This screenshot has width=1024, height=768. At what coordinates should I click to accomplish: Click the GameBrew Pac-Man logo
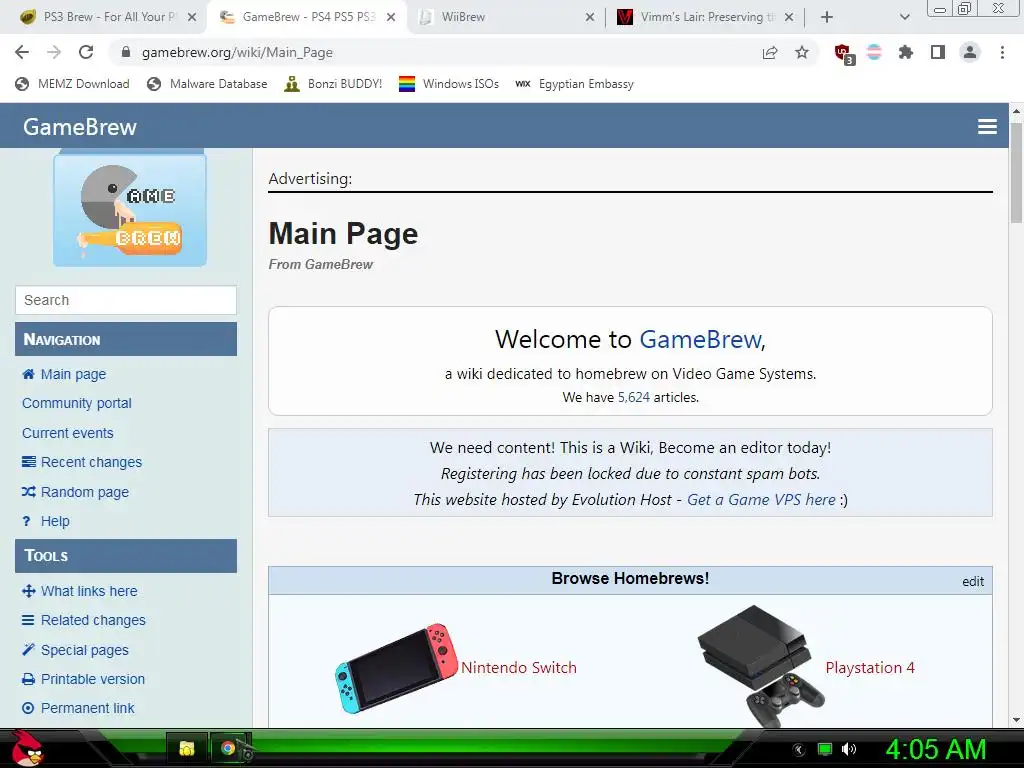pyautogui.click(x=130, y=209)
